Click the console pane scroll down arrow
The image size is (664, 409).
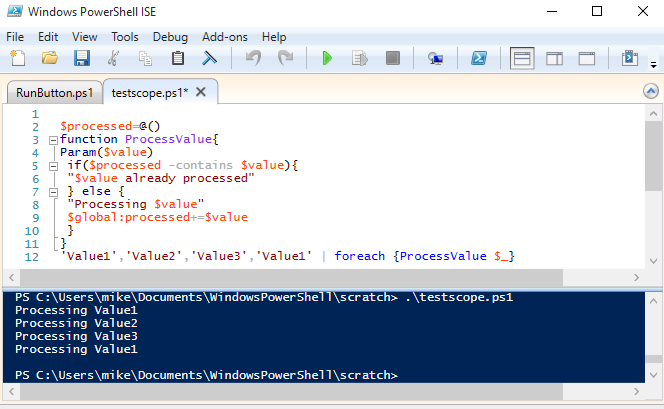coord(653,375)
